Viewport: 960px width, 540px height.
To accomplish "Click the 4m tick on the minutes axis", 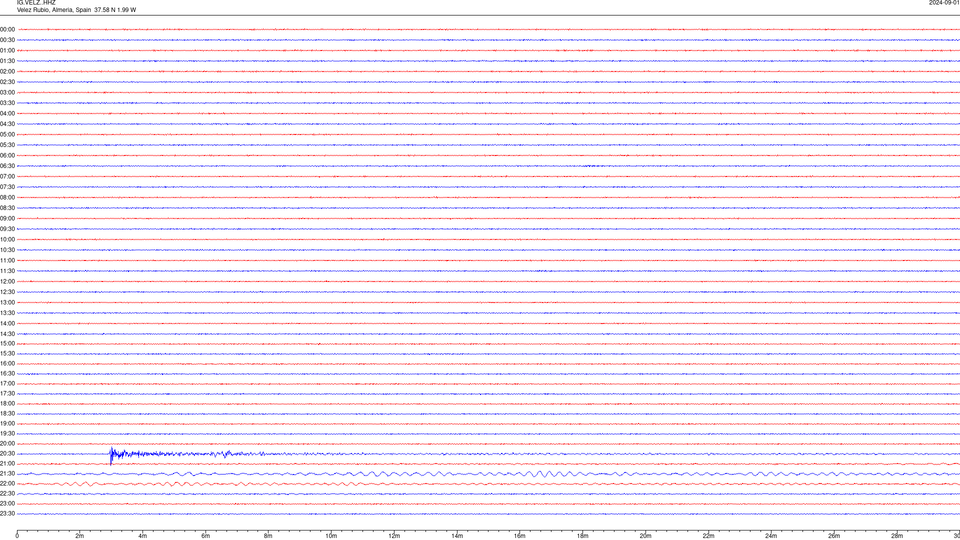I will tap(143, 536).
